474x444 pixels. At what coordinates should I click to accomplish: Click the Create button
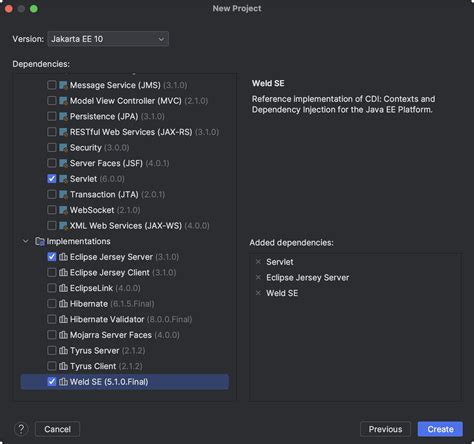point(440,429)
